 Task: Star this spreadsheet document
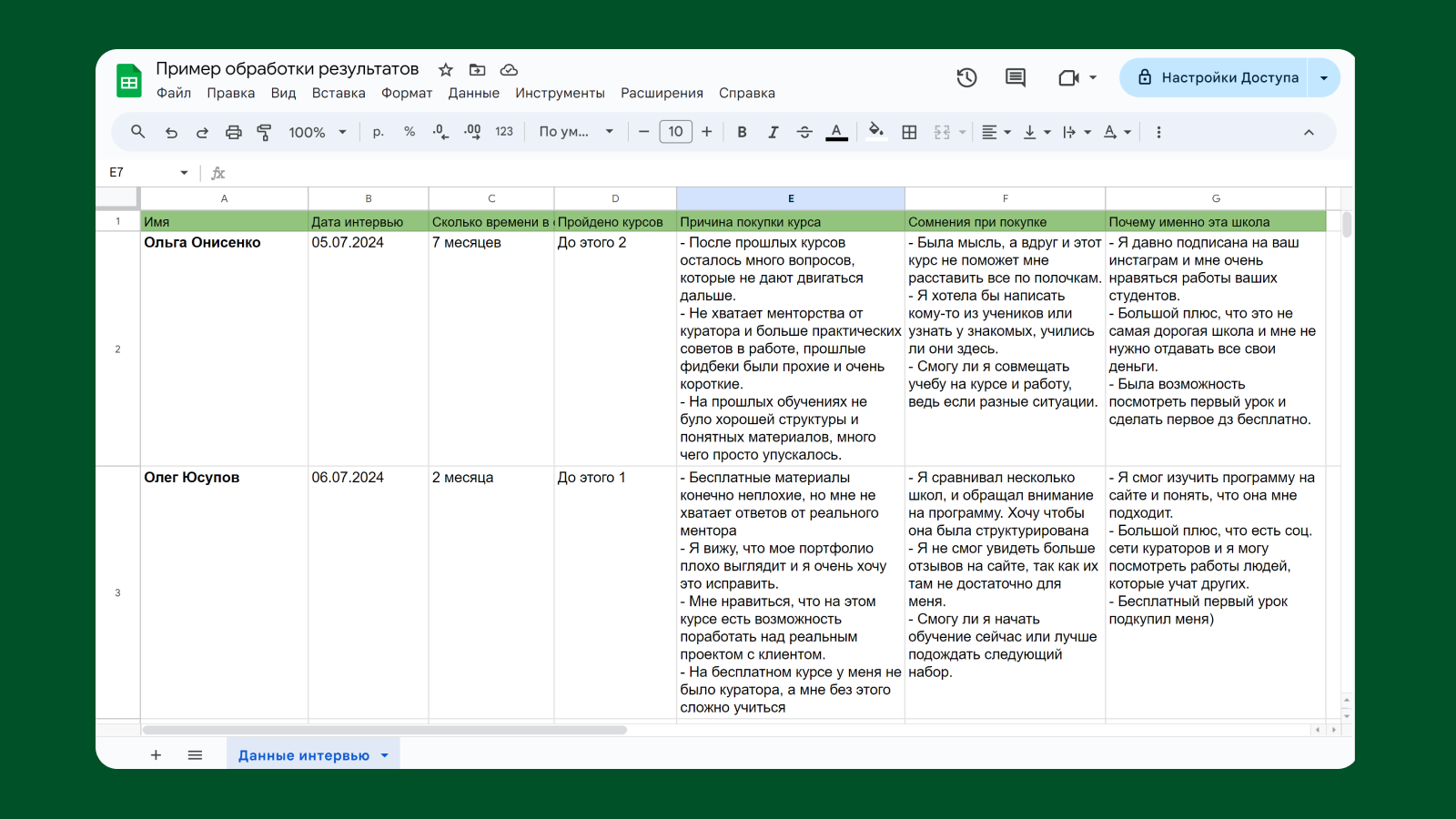point(445,69)
